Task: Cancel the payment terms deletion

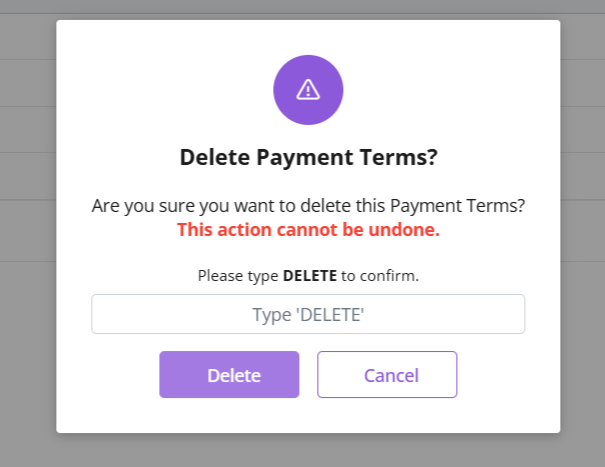Action: click(387, 375)
